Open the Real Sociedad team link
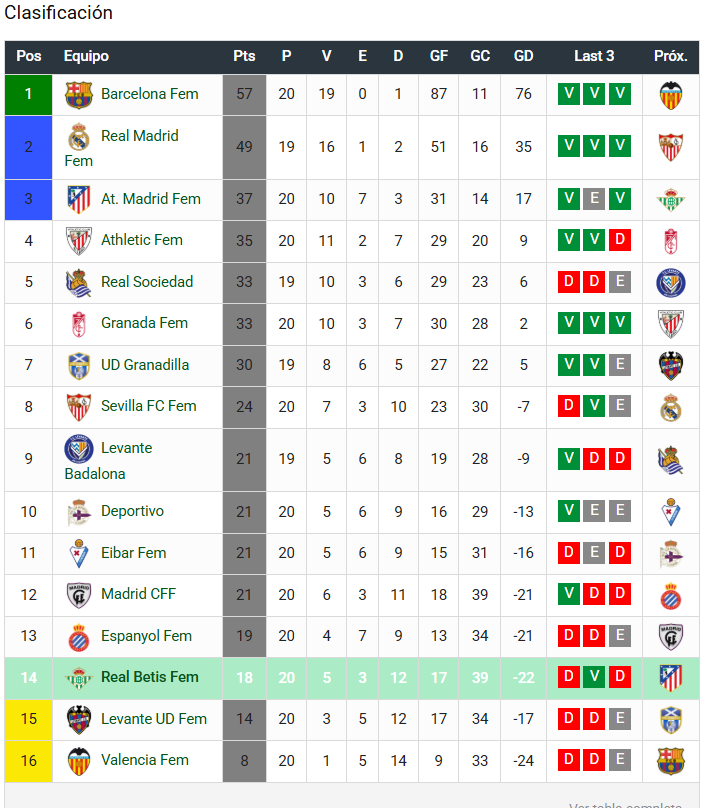709x808 pixels. pos(147,282)
